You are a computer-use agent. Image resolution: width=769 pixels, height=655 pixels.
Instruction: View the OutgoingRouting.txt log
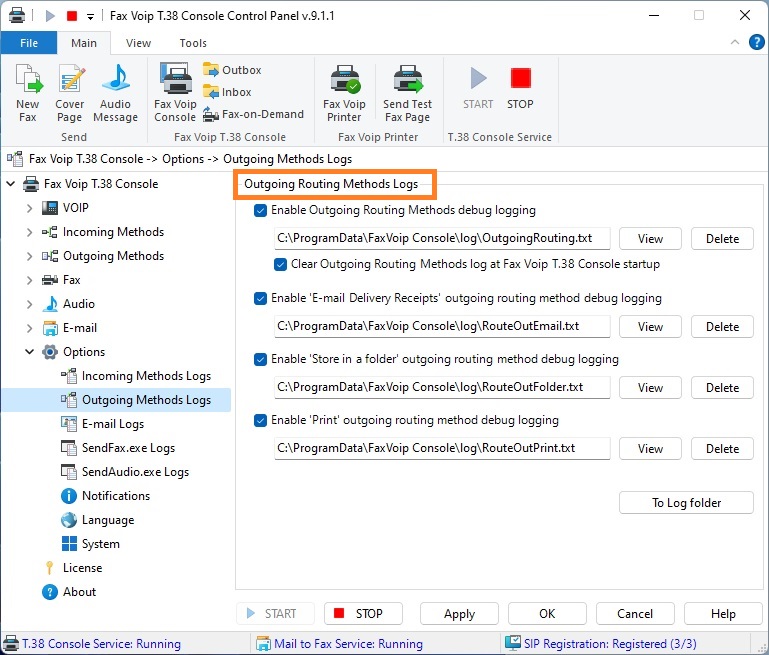coord(650,239)
